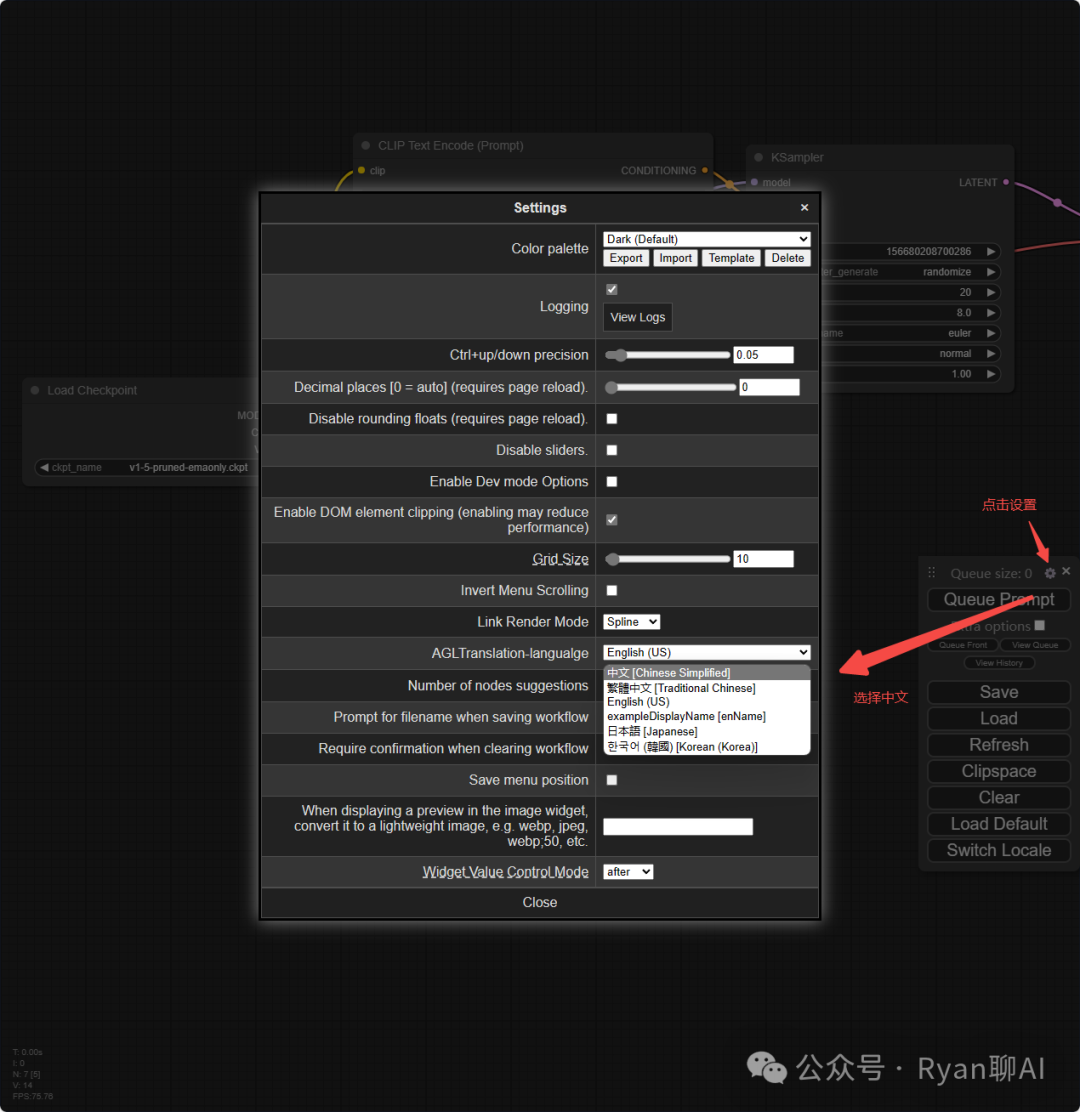Image resolution: width=1080 pixels, height=1112 pixels.
Task: Click the arrow next to randomize value
Action: coord(991,272)
